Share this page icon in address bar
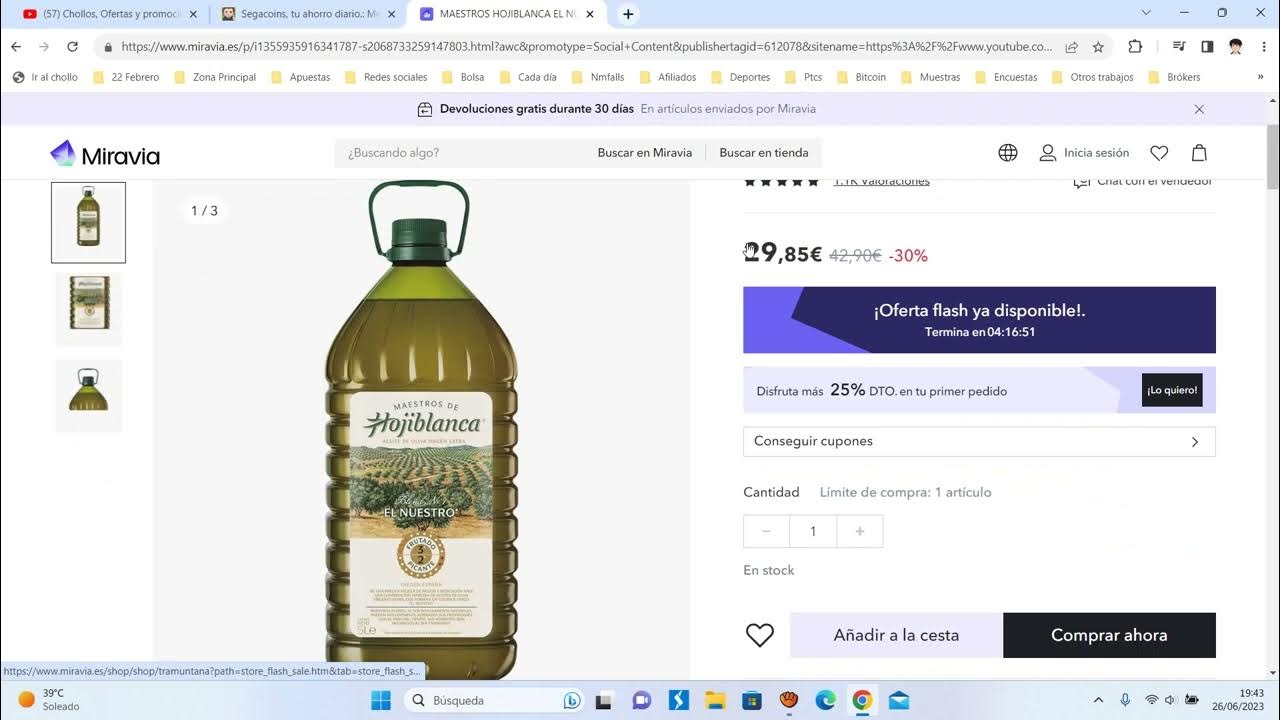The width and height of the screenshot is (1280, 720). (x=1072, y=46)
